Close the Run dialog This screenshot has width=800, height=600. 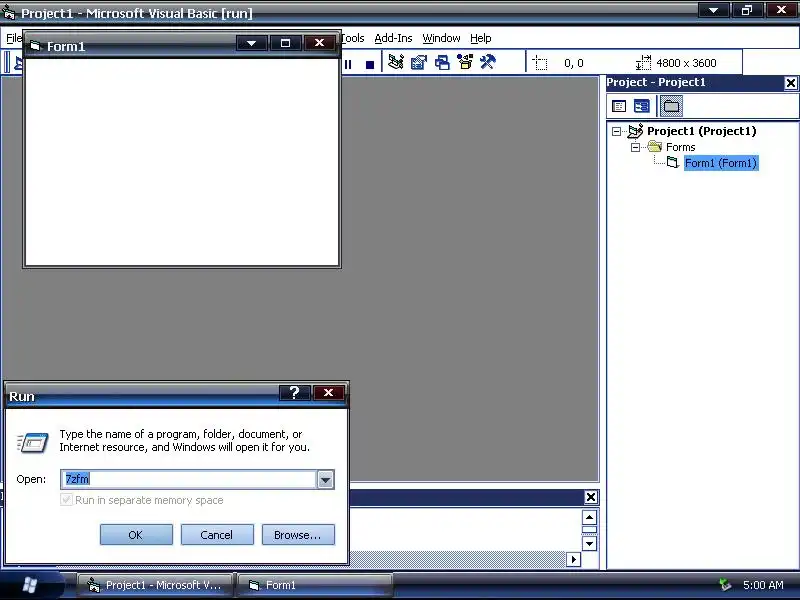[x=329, y=392]
